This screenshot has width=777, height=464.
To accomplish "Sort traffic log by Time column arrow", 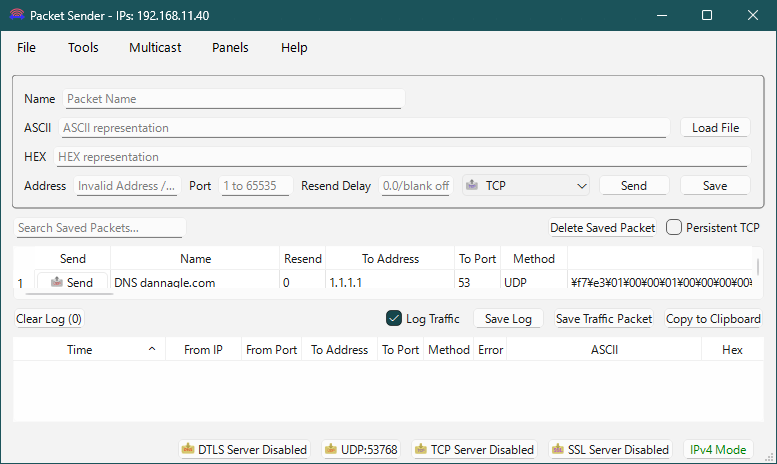I will [152, 350].
